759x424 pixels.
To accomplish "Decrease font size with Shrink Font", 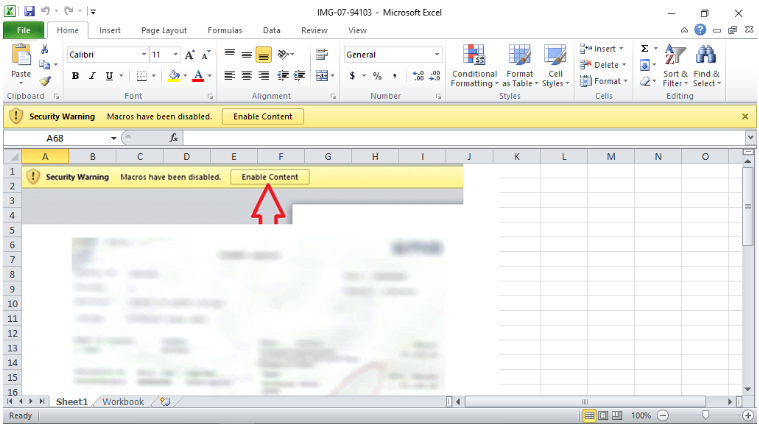I will pos(206,55).
